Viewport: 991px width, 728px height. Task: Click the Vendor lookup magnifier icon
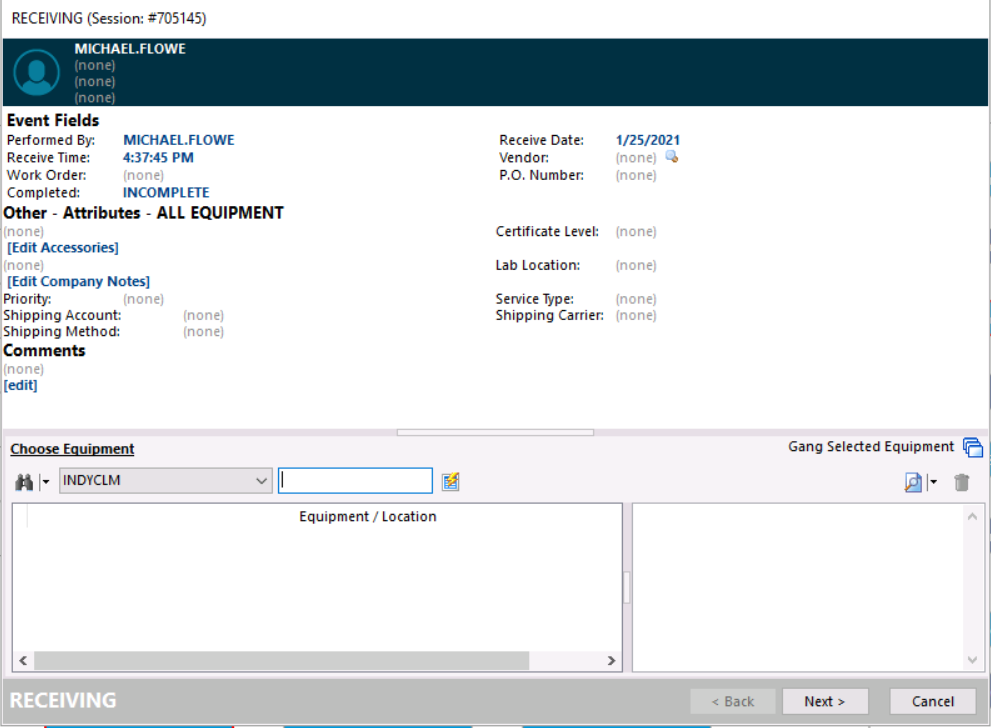[672, 157]
